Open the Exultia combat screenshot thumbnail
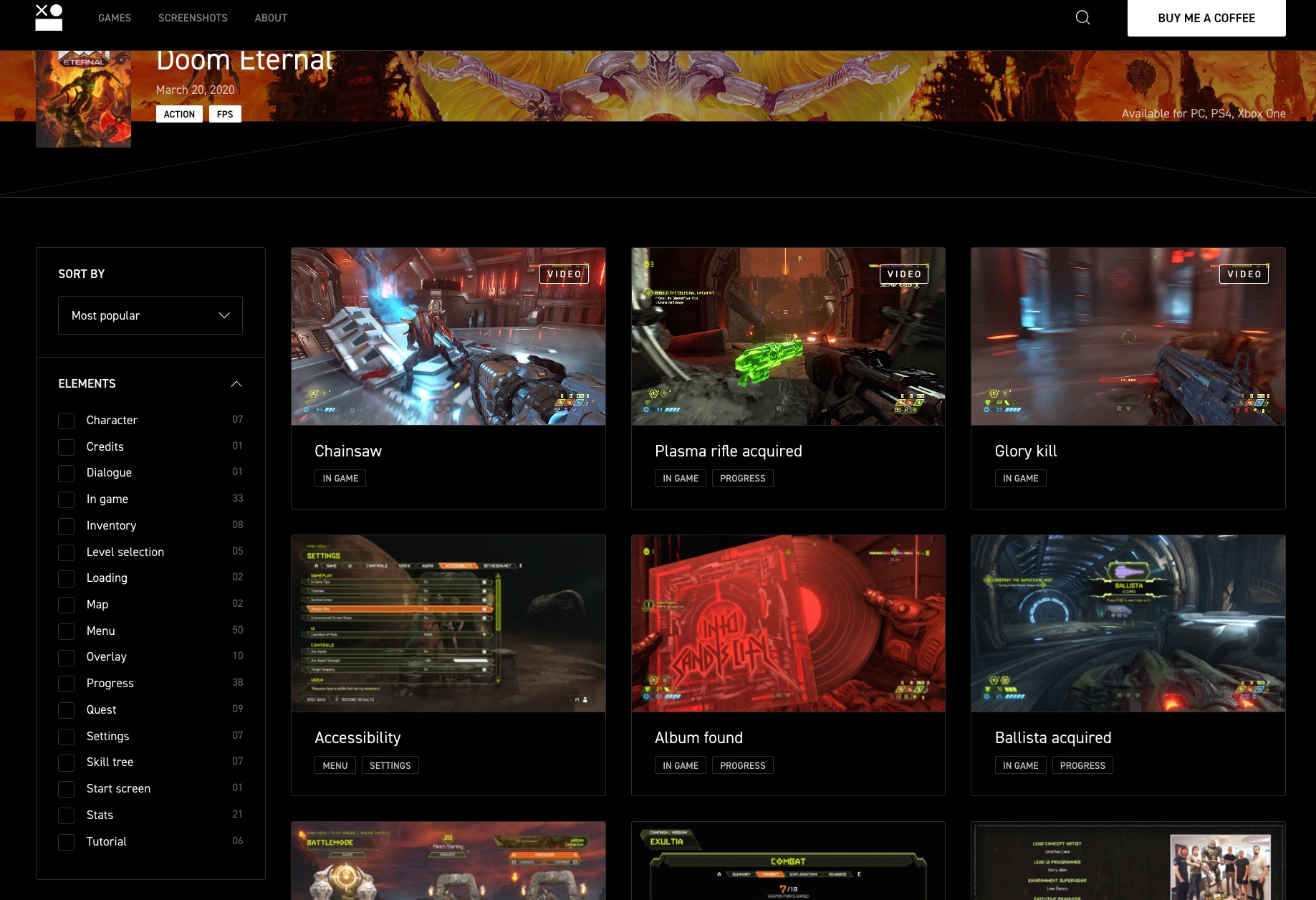The height and width of the screenshot is (900, 1316). point(788,861)
